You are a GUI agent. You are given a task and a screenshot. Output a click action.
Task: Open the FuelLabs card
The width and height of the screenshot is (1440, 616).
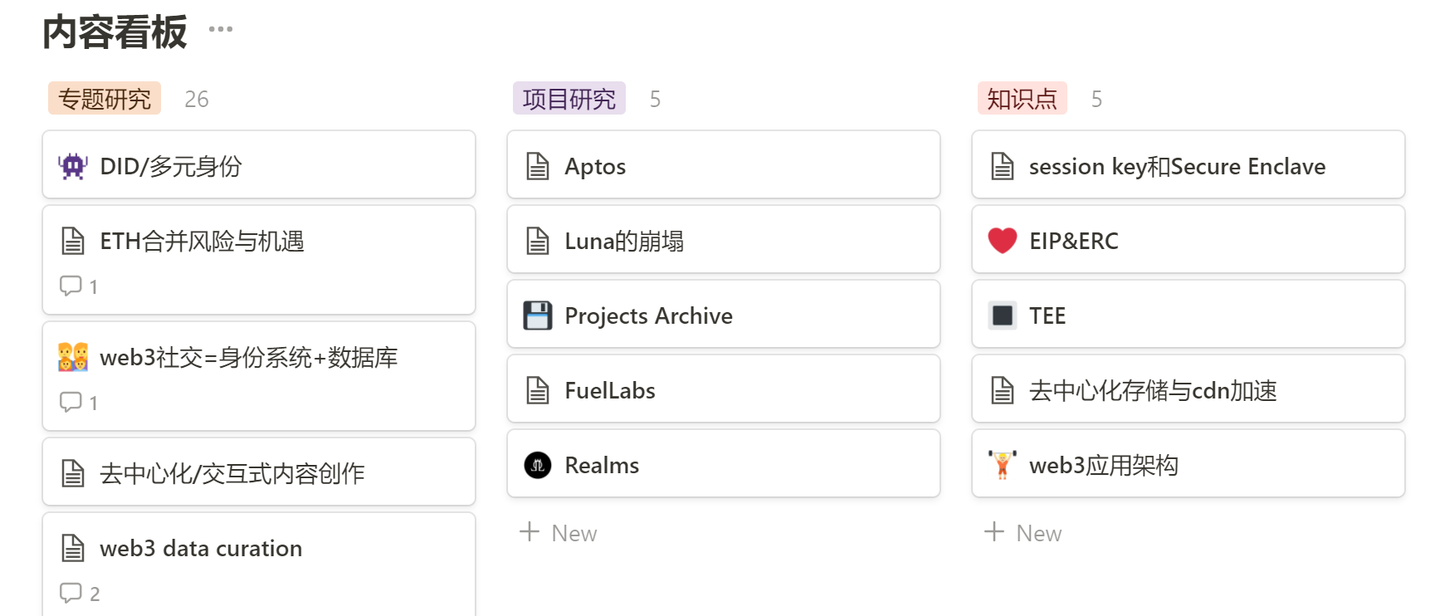tap(610, 390)
